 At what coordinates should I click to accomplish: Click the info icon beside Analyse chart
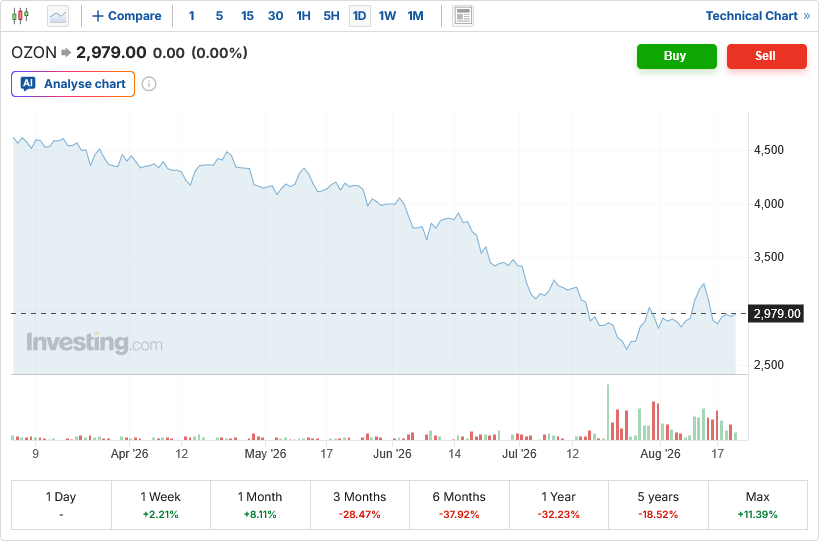[x=149, y=84]
